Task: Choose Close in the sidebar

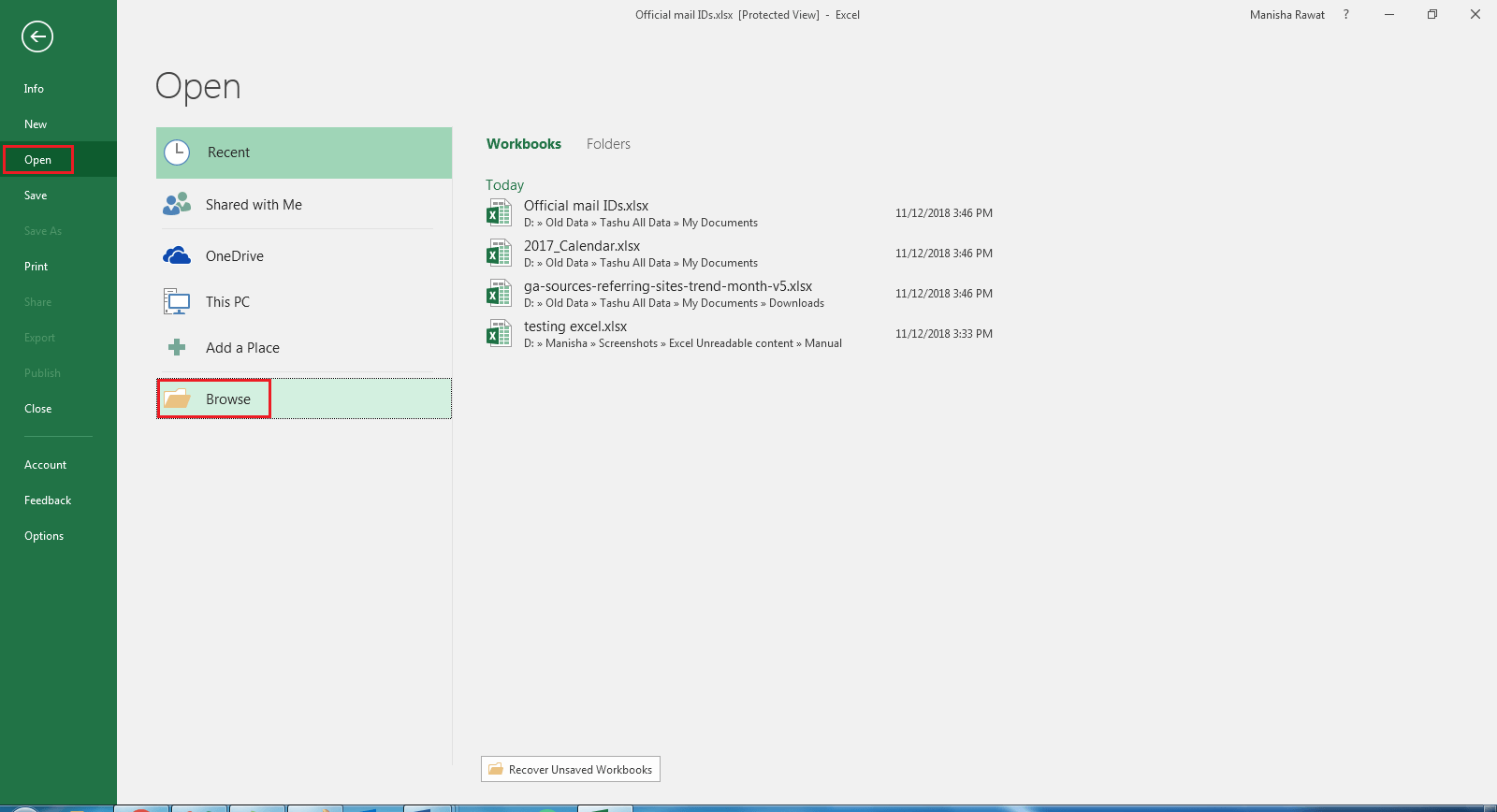Action: pos(58,409)
